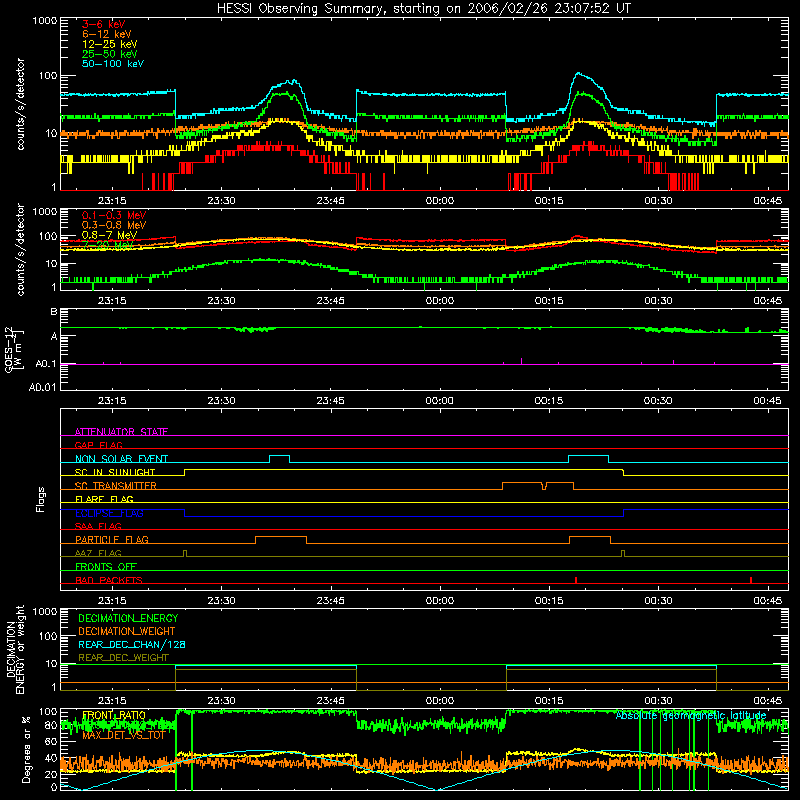
Task: Click the 00:00 tick label under the Flags panel
Action: click(x=439, y=601)
